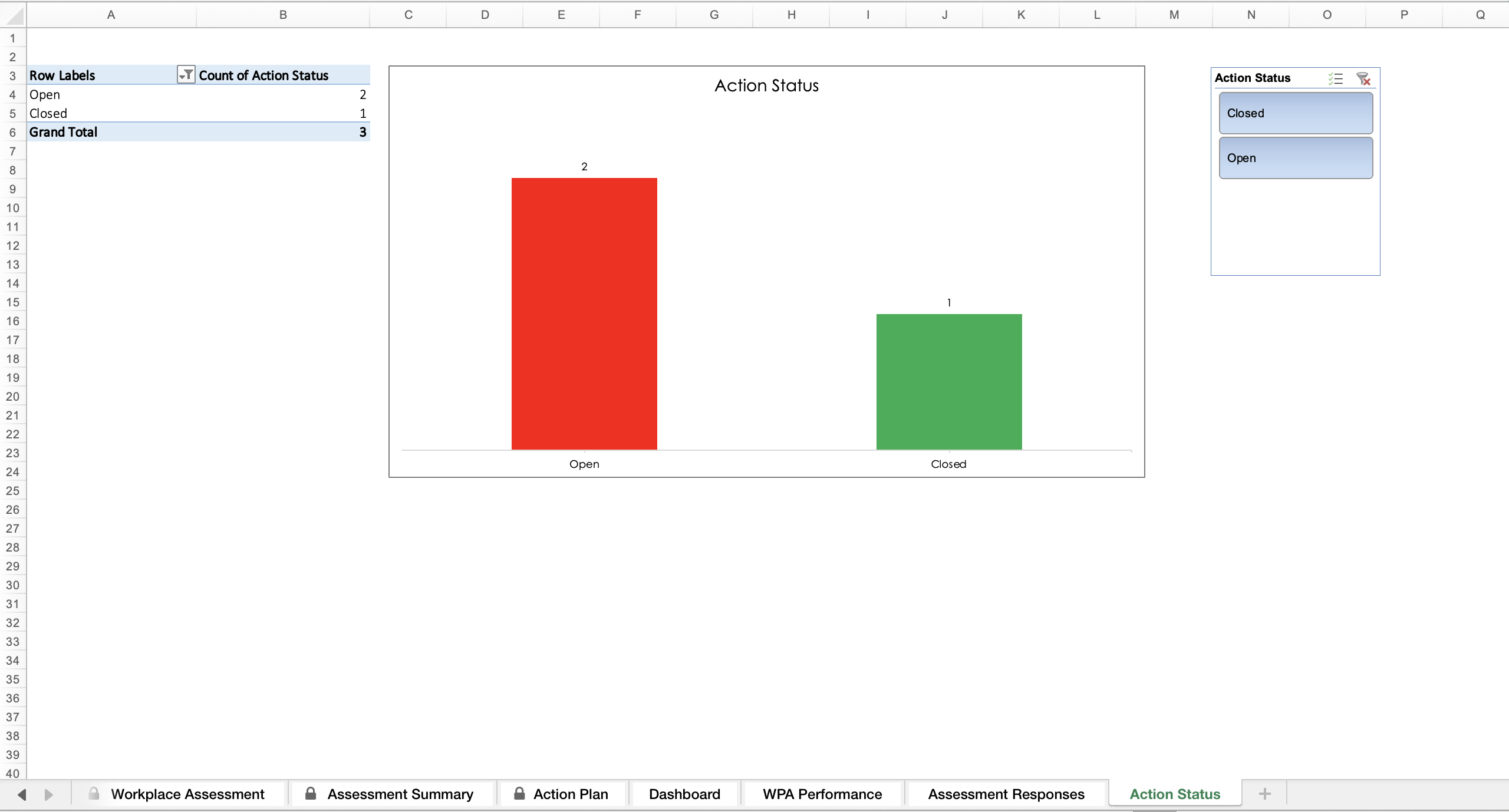Click the Action Status slicer header
Screen dimensions: 1509x812
point(1253,78)
